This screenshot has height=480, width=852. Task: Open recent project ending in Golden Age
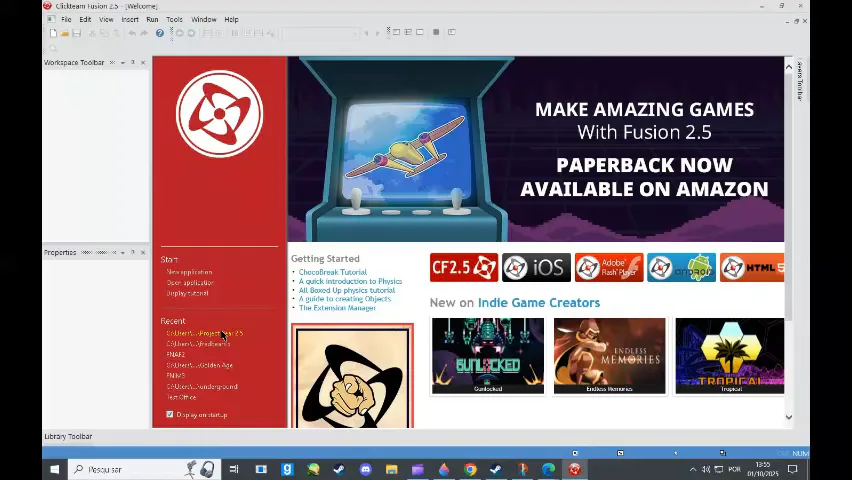click(199, 365)
